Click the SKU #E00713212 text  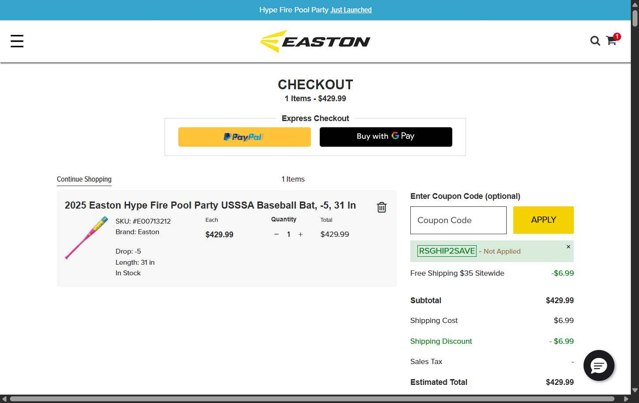point(143,221)
